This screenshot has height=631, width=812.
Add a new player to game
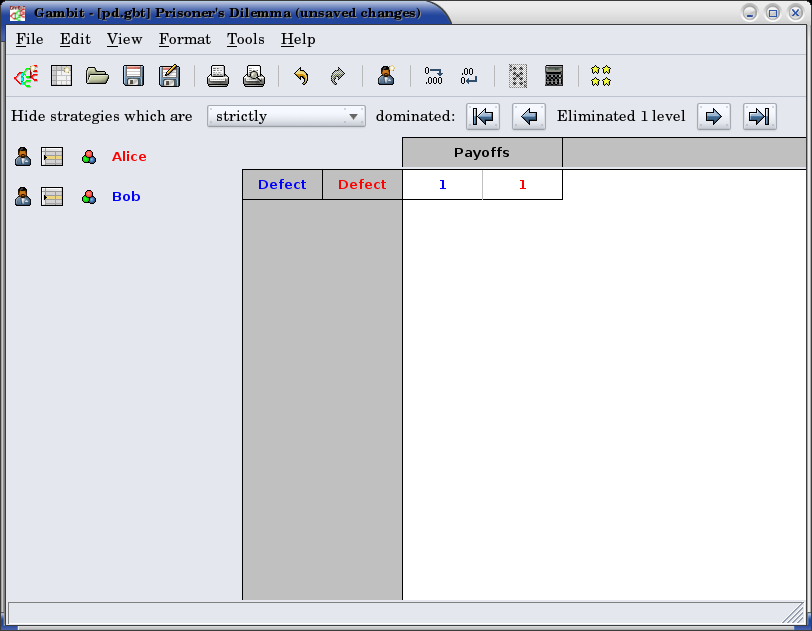(x=386, y=76)
